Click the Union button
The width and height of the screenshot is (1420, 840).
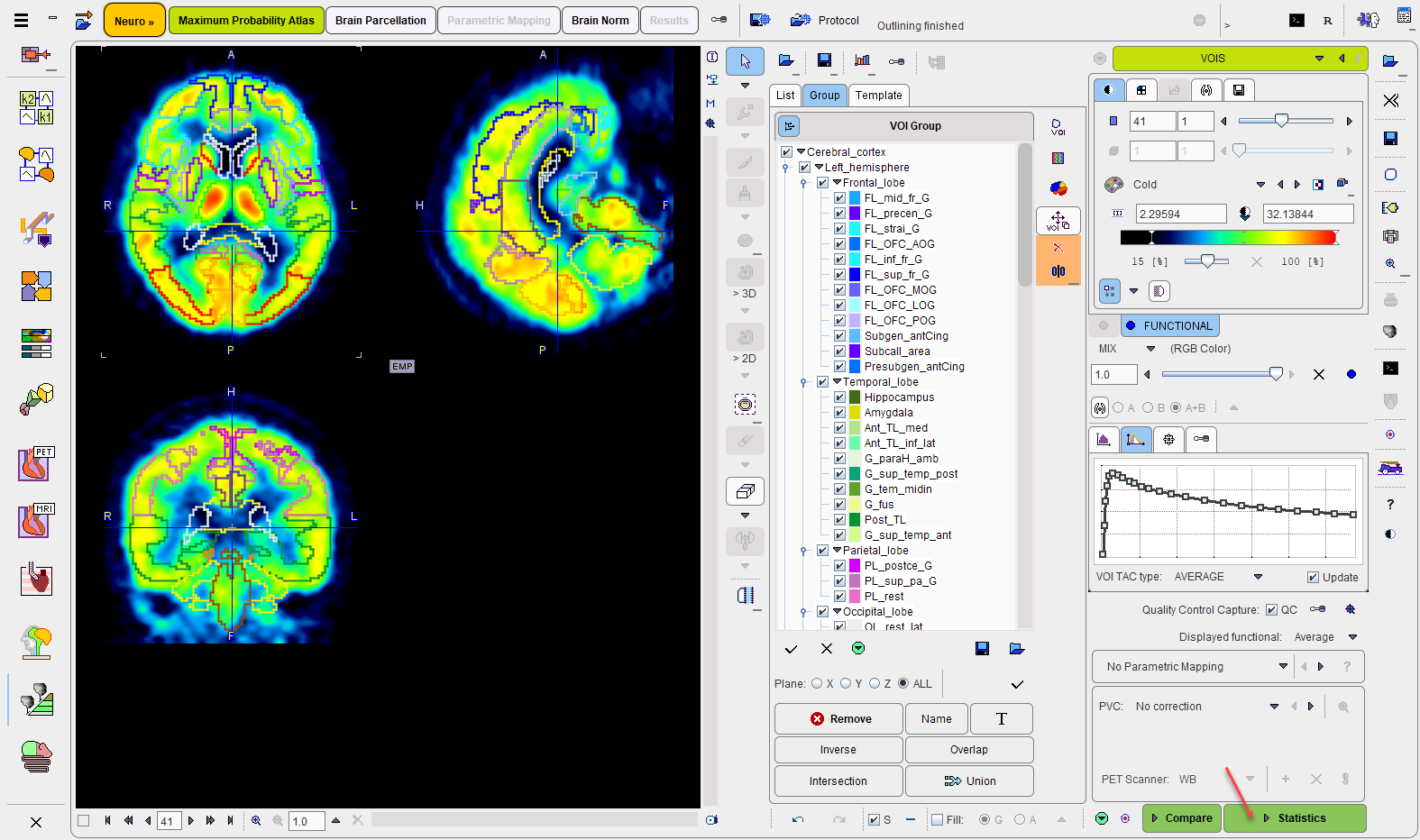(x=969, y=781)
